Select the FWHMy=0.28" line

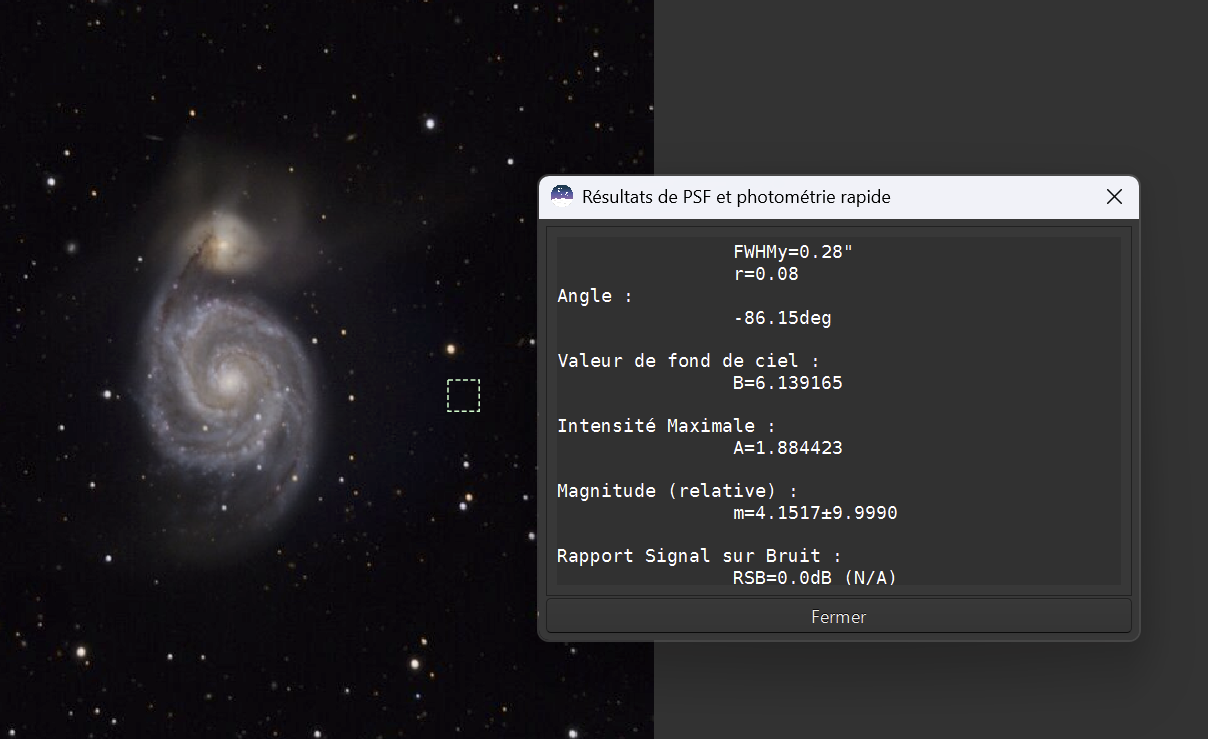(793, 252)
